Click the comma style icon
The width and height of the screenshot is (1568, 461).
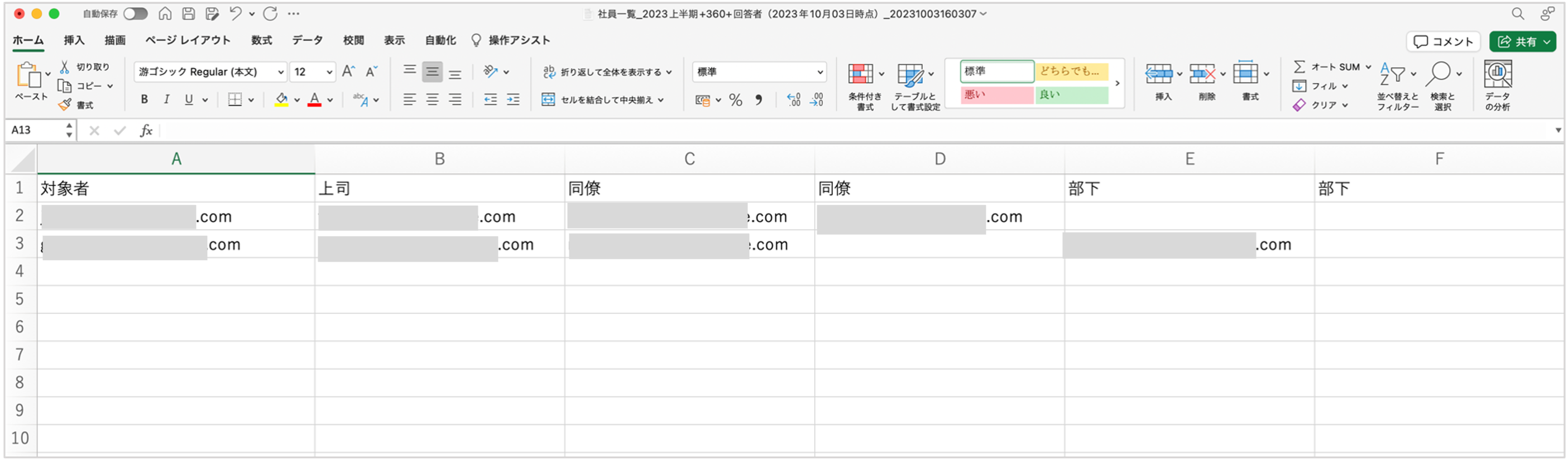[x=759, y=100]
